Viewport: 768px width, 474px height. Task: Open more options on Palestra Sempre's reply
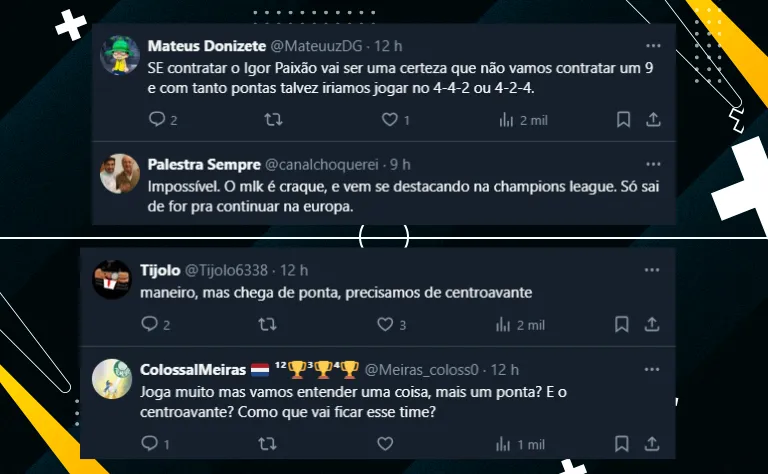[x=652, y=164]
